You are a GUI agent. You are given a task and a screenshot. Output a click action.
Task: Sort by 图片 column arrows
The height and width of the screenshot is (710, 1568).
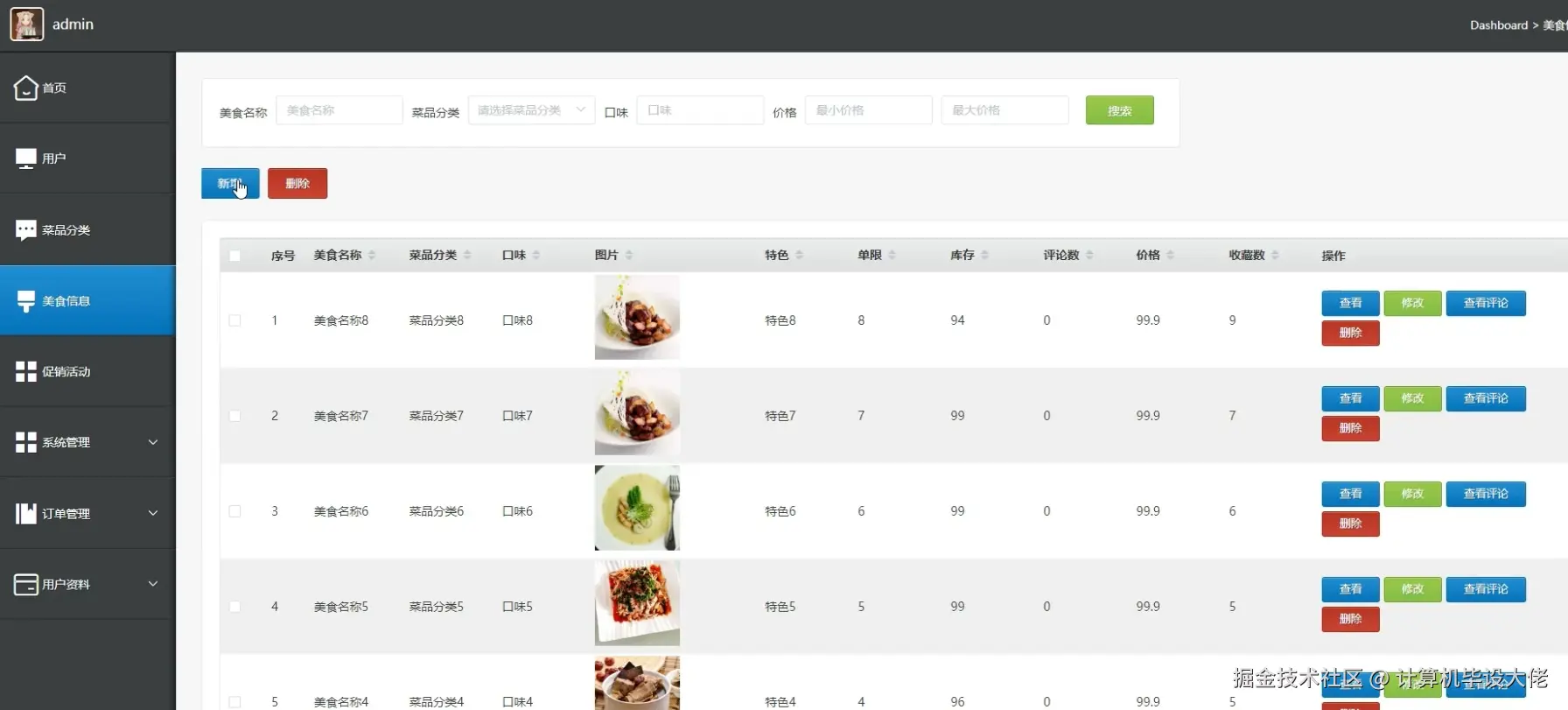[629, 255]
